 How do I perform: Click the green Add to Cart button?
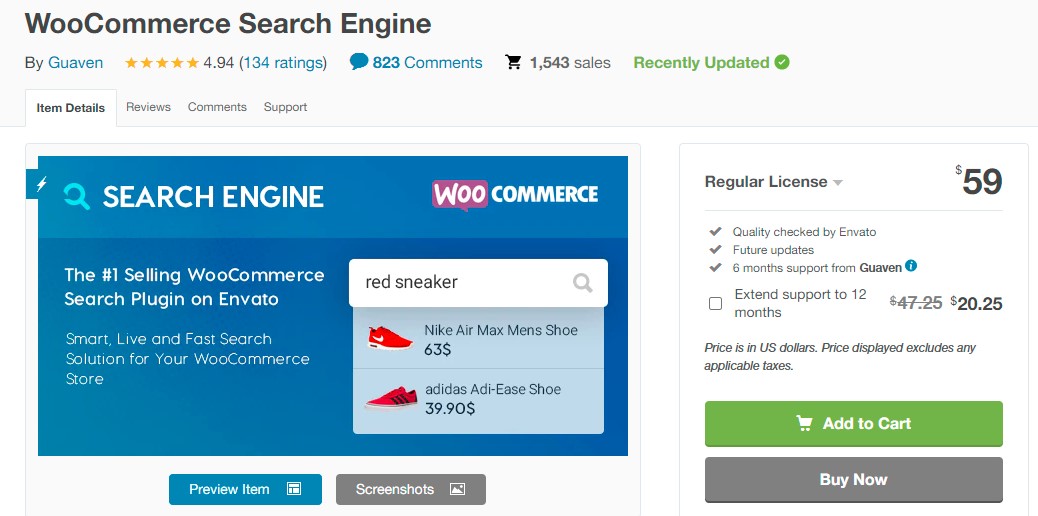853,423
